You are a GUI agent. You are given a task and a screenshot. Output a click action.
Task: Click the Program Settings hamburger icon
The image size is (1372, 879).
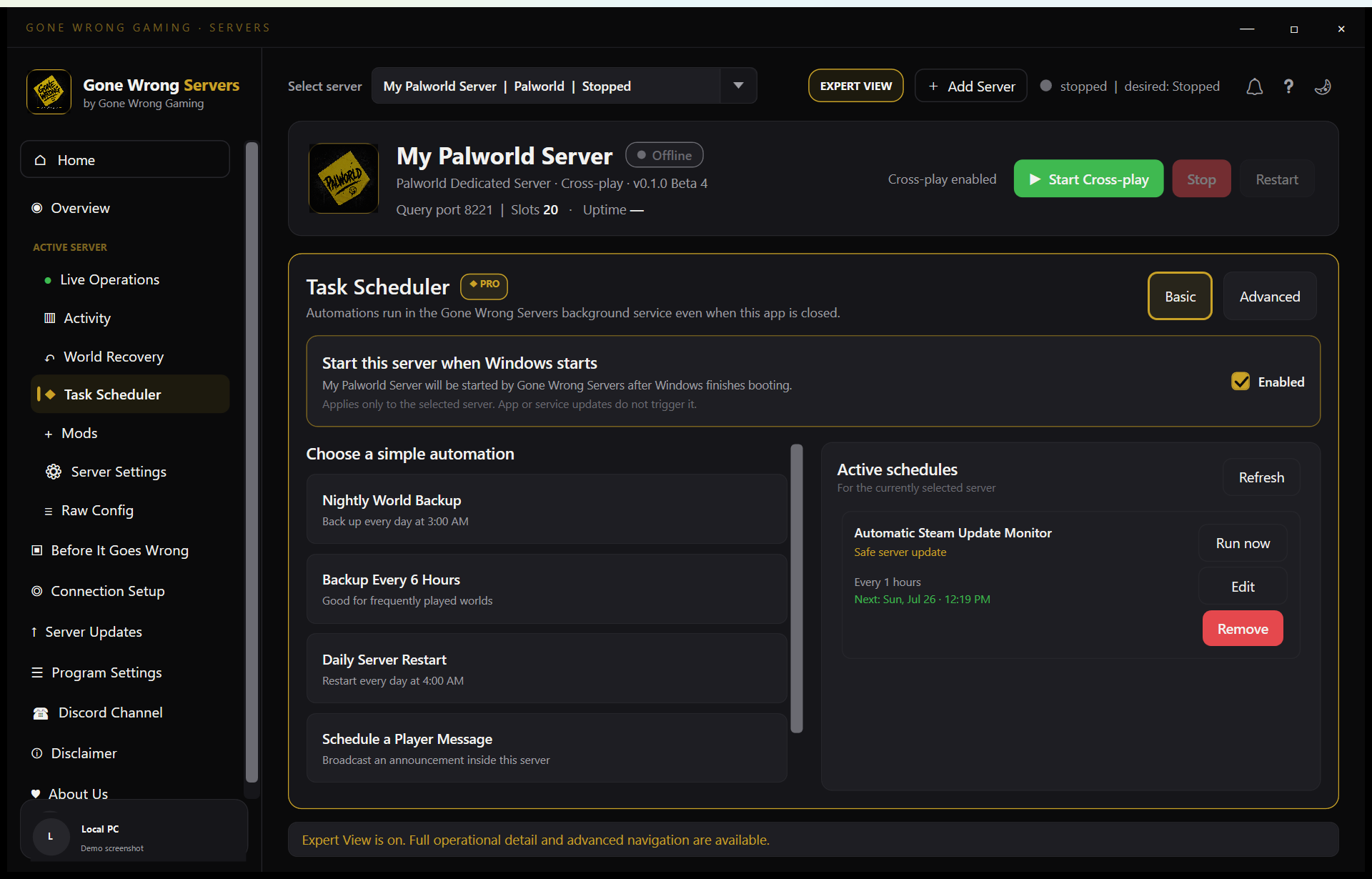tap(37, 672)
